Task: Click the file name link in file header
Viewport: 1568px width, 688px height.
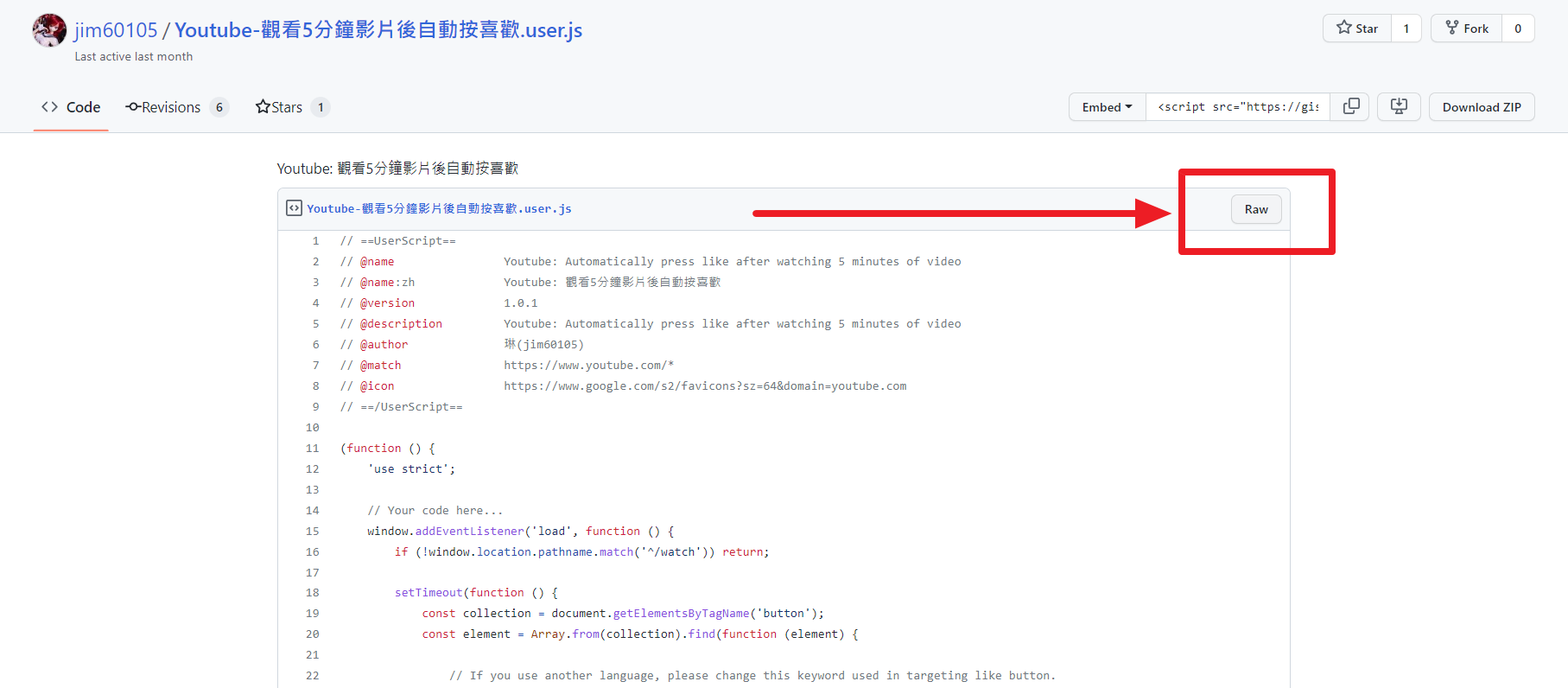Action: click(439, 208)
